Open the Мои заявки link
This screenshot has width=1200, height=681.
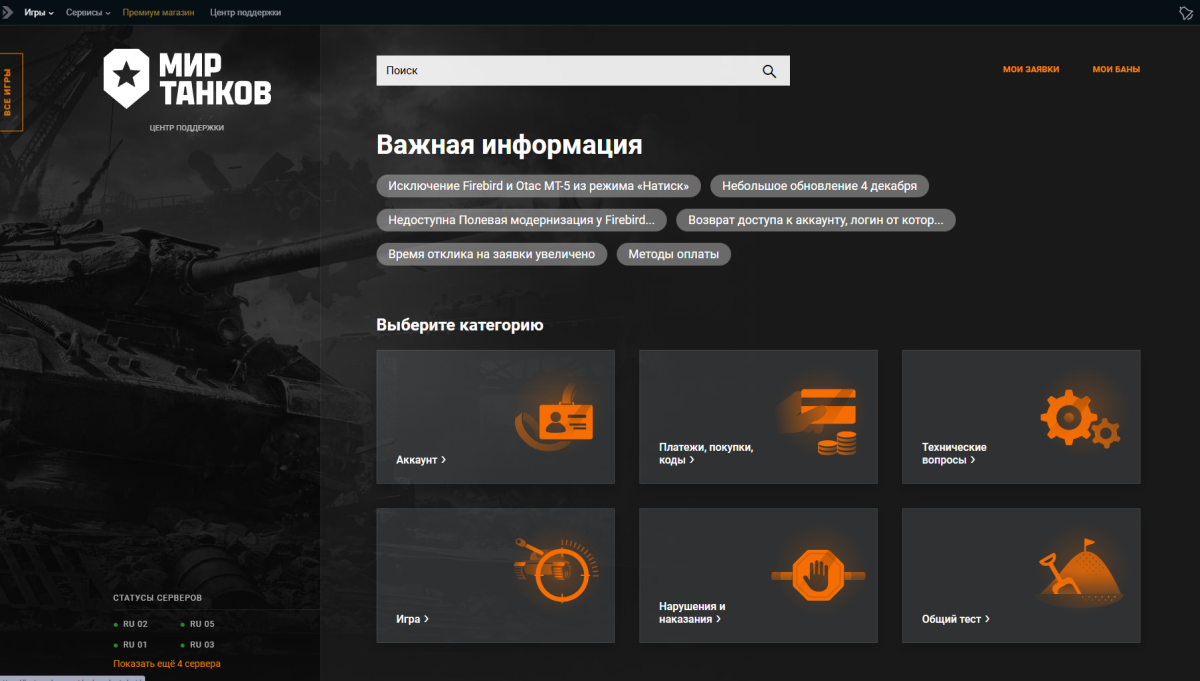[1030, 70]
